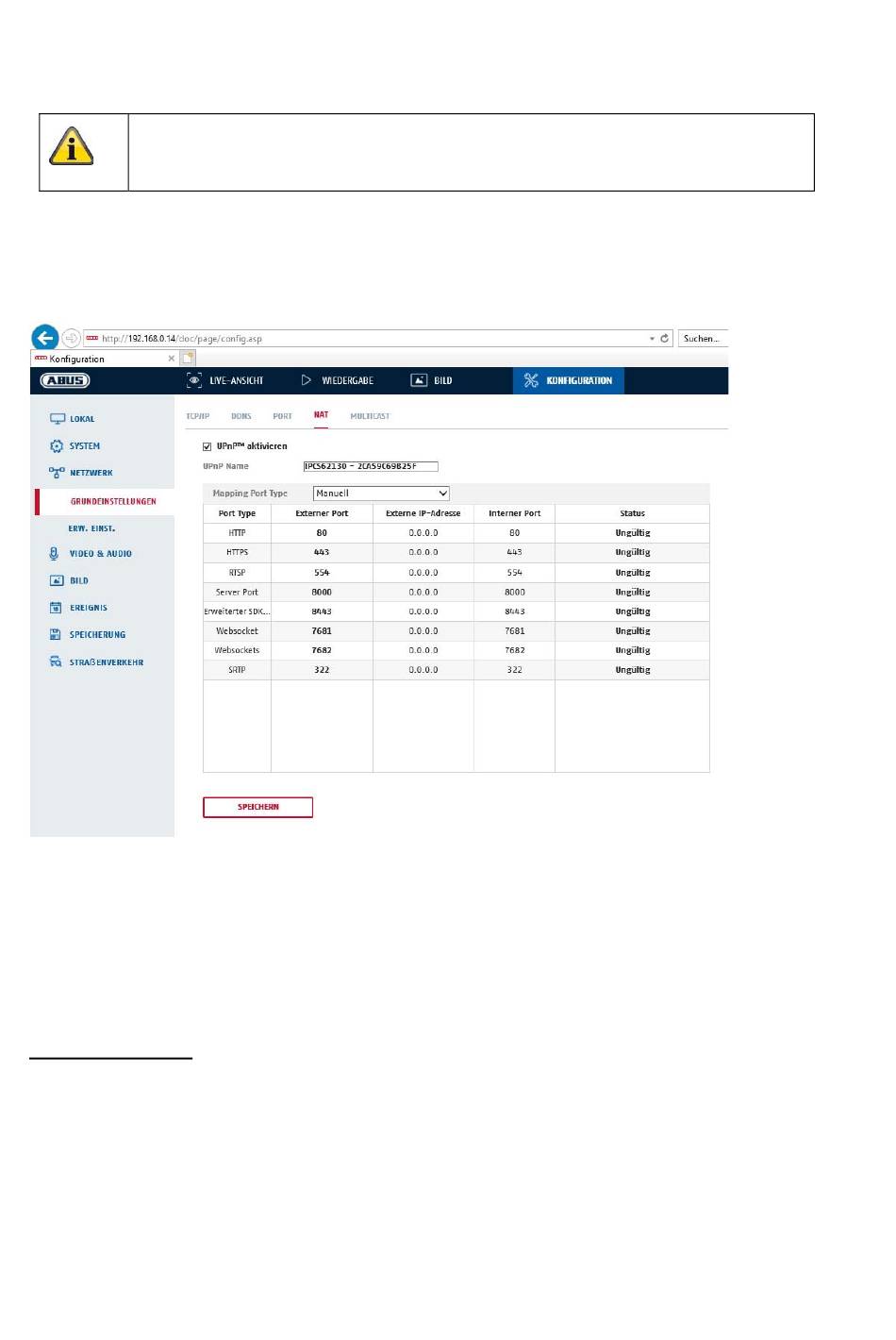Select the Konfiguration top menu
Screen dimensions: 896x1340
tap(569, 380)
